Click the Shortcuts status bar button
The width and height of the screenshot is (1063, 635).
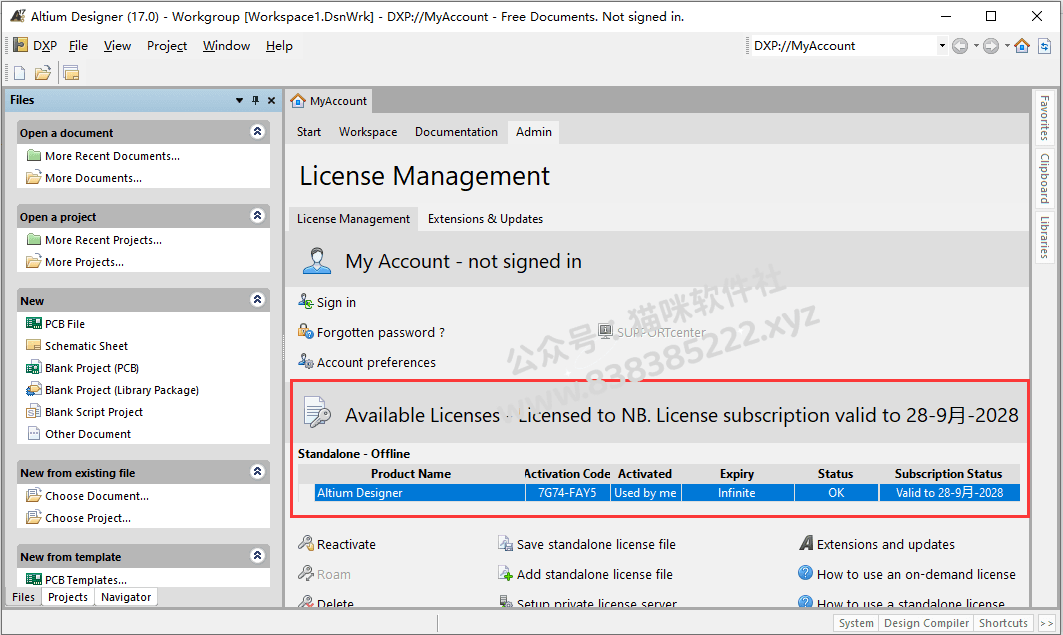tap(1003, 623)
